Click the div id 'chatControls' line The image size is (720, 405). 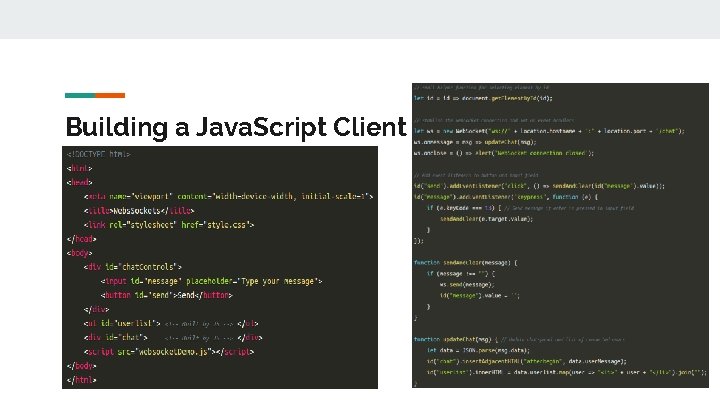133,267
